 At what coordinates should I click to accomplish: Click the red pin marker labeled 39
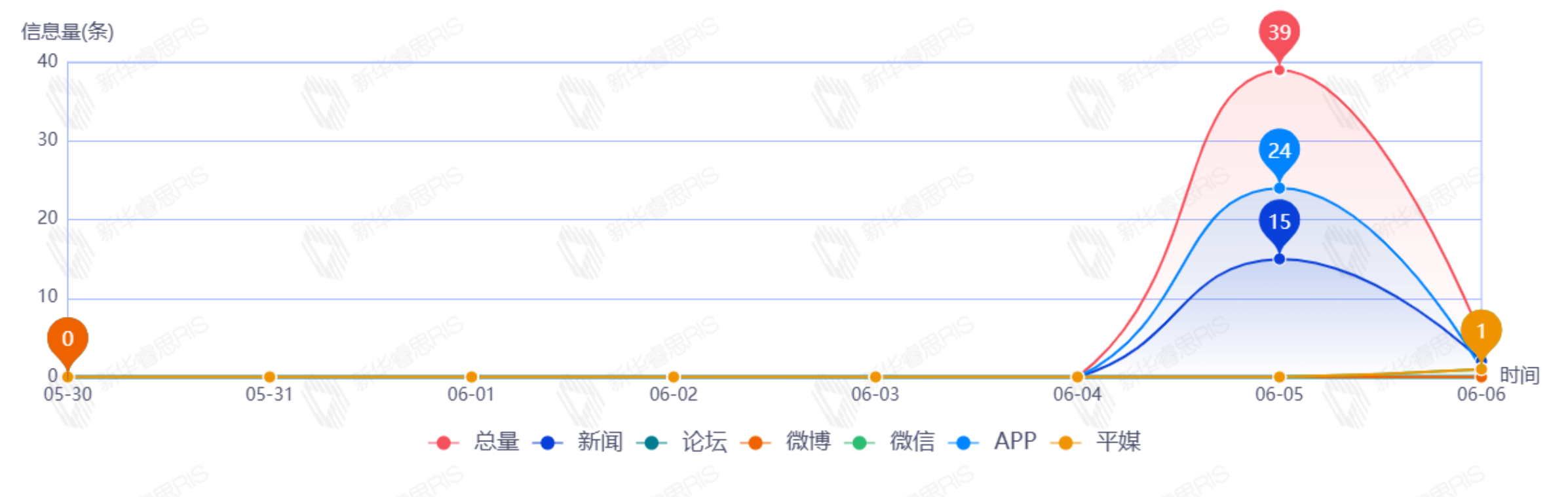point(1279,33)
